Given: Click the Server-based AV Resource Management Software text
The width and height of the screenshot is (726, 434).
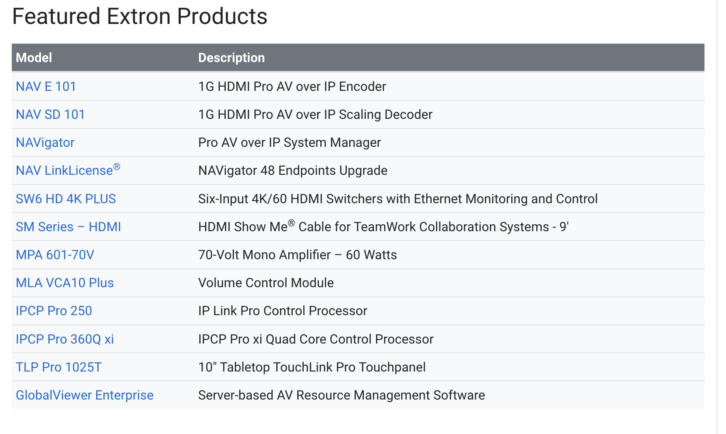Looking at the screenshot, I should pos(341,395).
